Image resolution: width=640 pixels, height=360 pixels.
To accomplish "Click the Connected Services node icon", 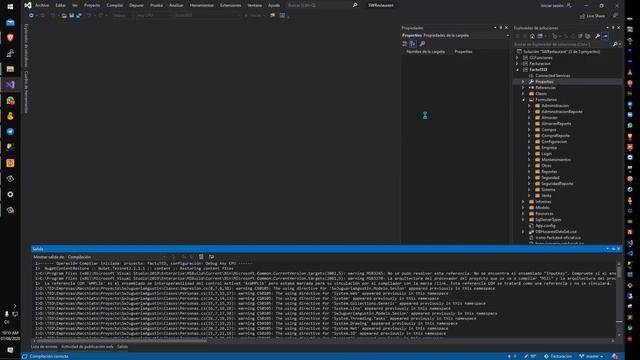I will click(x=531, y=76).
